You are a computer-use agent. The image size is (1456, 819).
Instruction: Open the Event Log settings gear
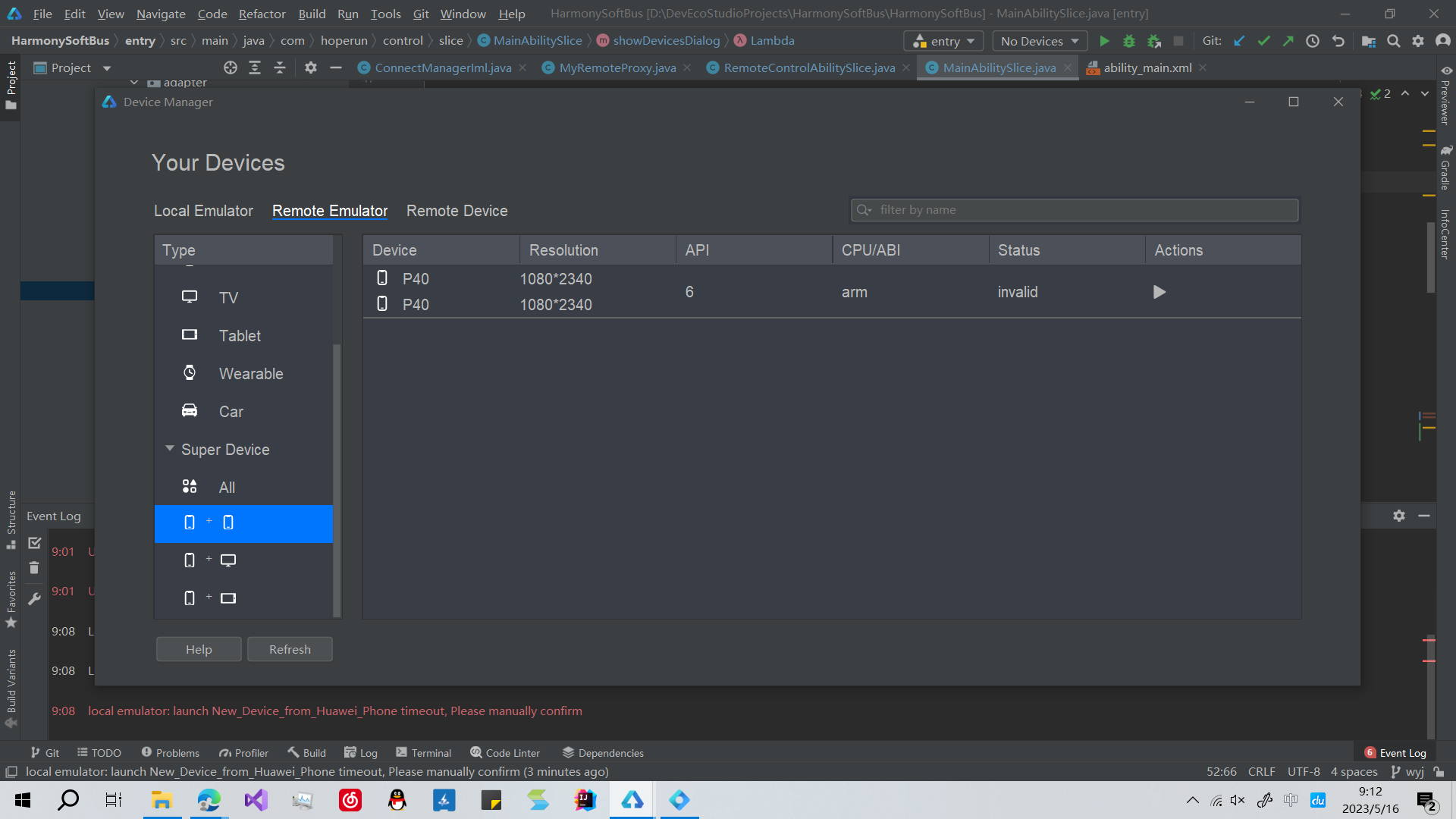[x=1399, y=516]
